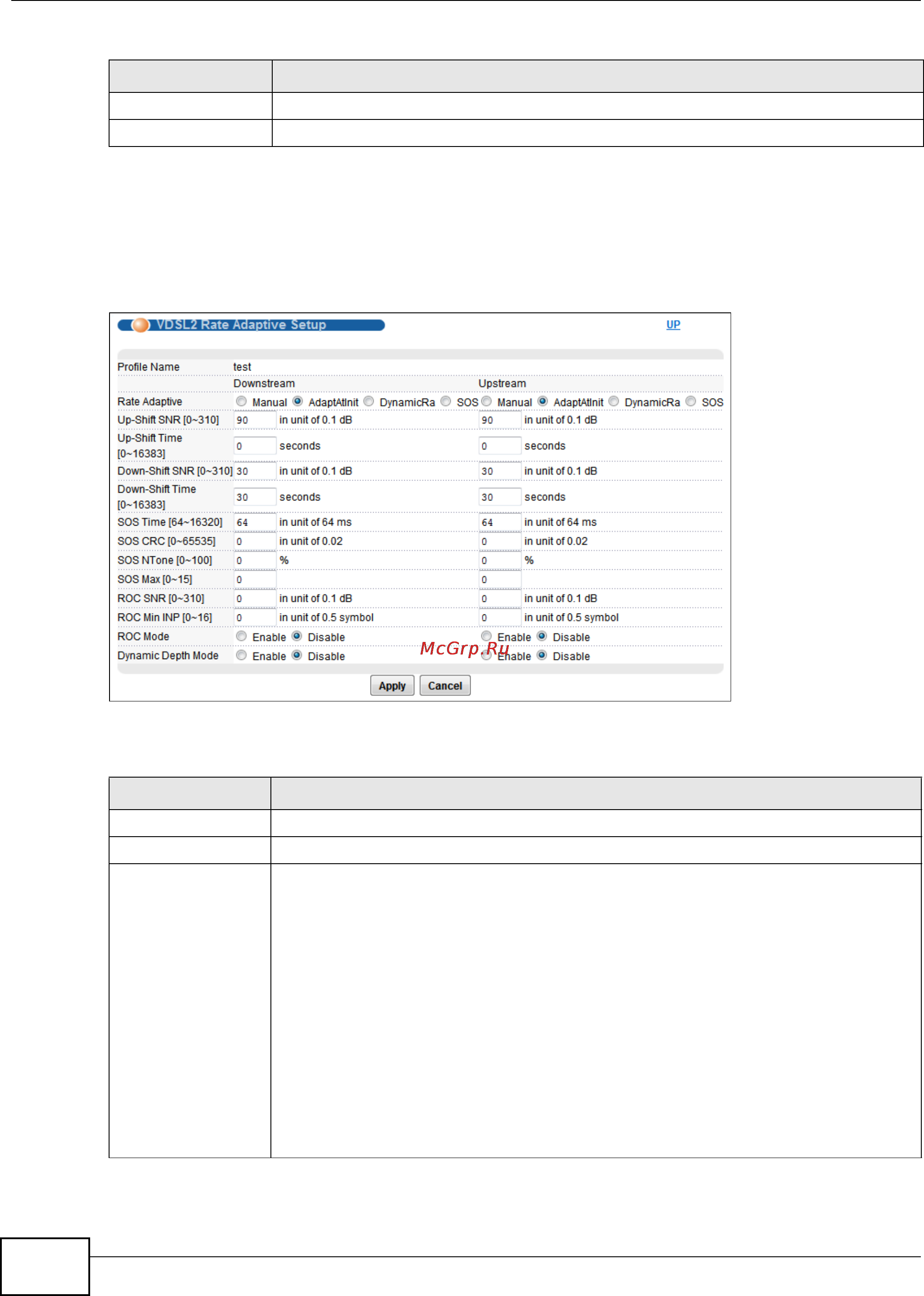Click Upstream Up-Shift Time input field

499,446
